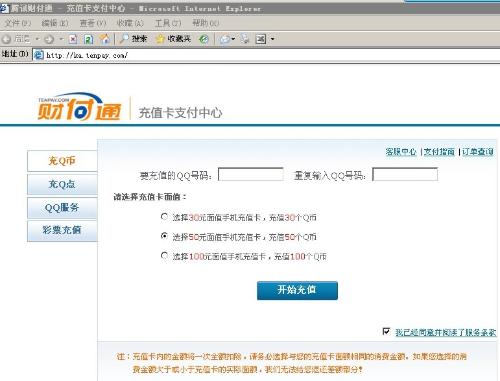Open the 文件 (File) menu
This screenshot has width=500, height=381.
[18, 23]
